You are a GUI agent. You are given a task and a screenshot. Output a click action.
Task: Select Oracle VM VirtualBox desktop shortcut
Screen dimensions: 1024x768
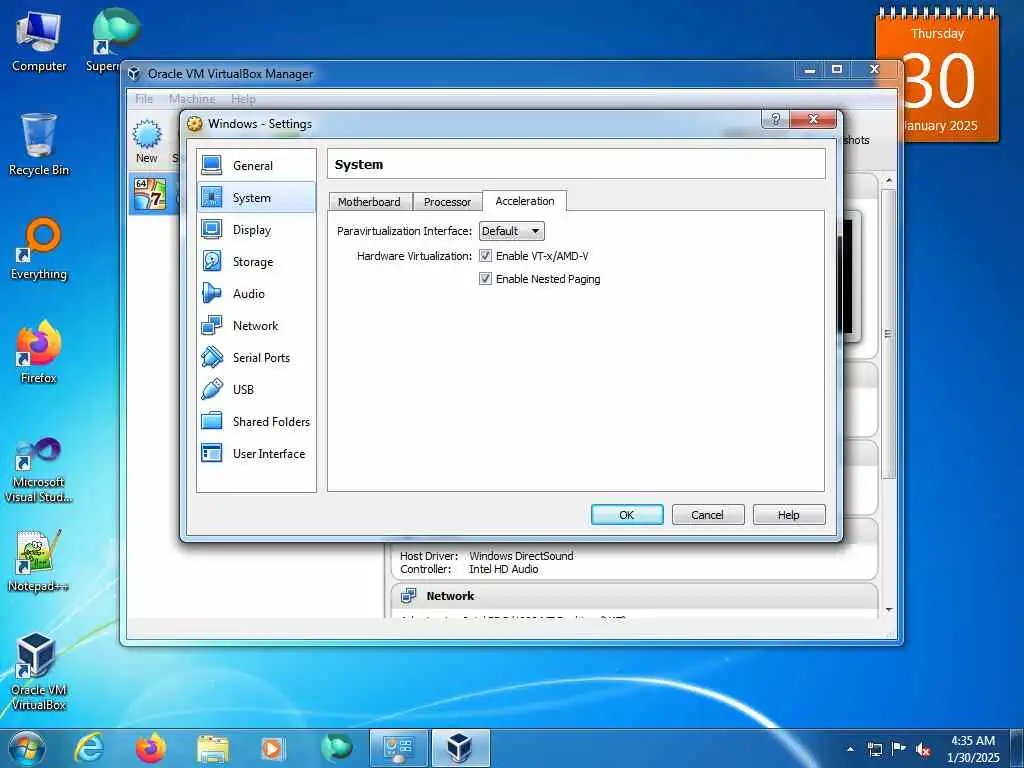click(39, 671)
